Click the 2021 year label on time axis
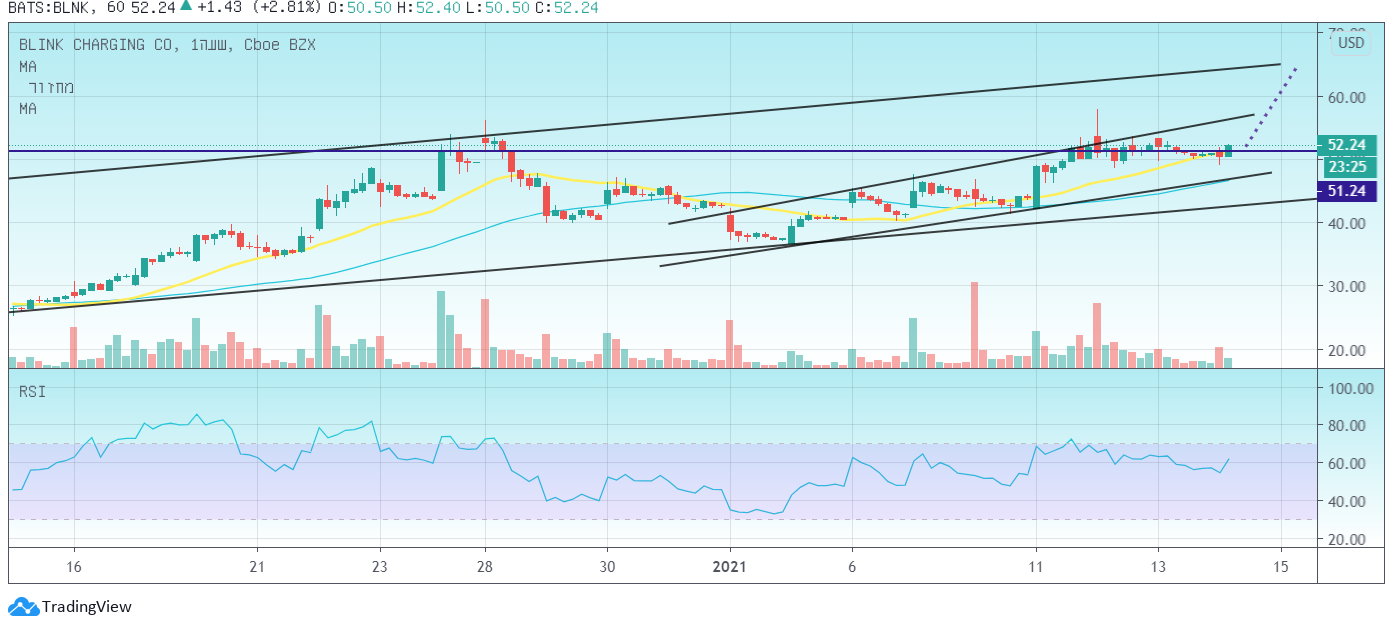1393x630 pixels. [x=730, y=566]
